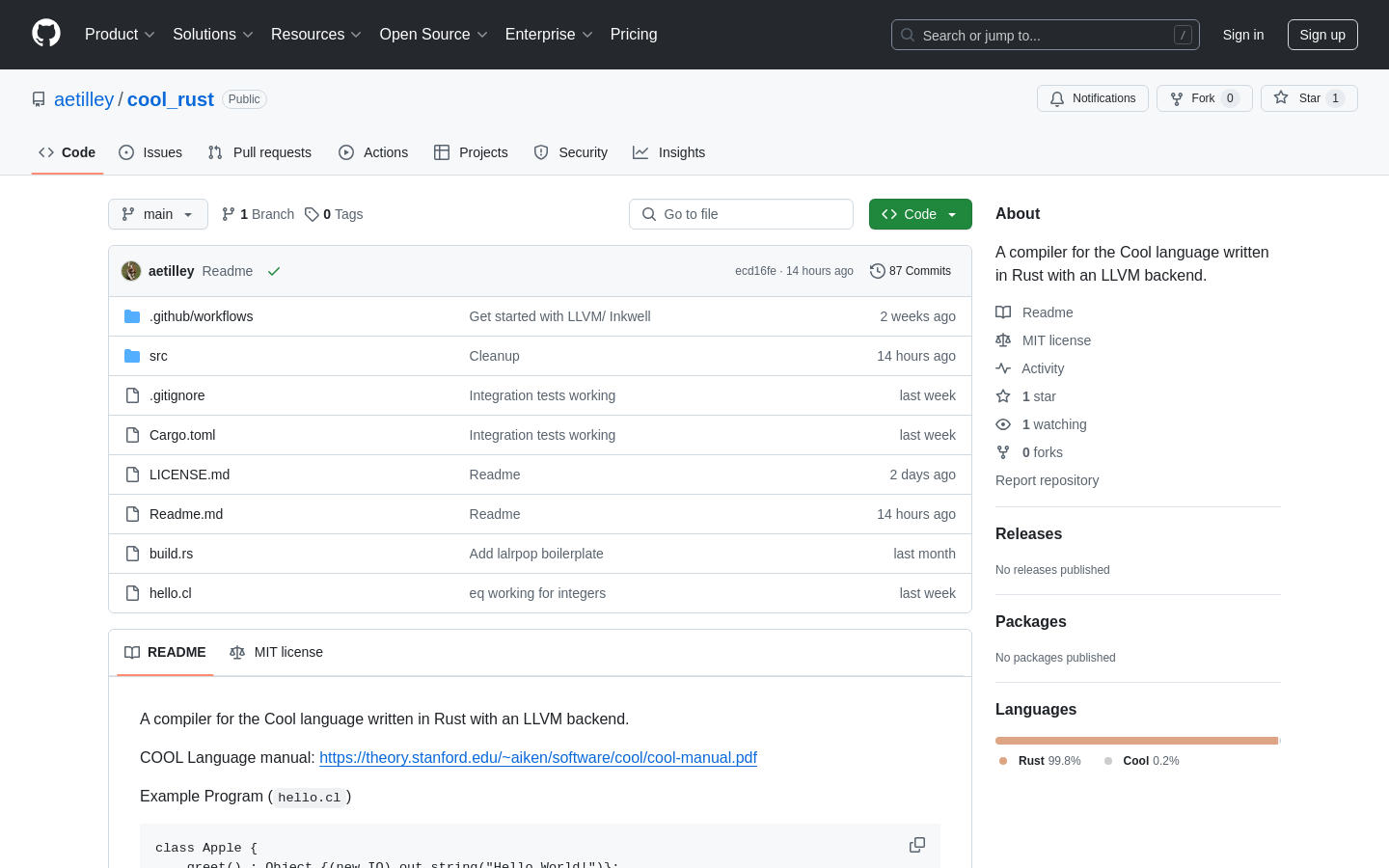Click the fork icon next to 0 forks
The height and width of the screenshot is (868, 1389).
point(1003,452)
